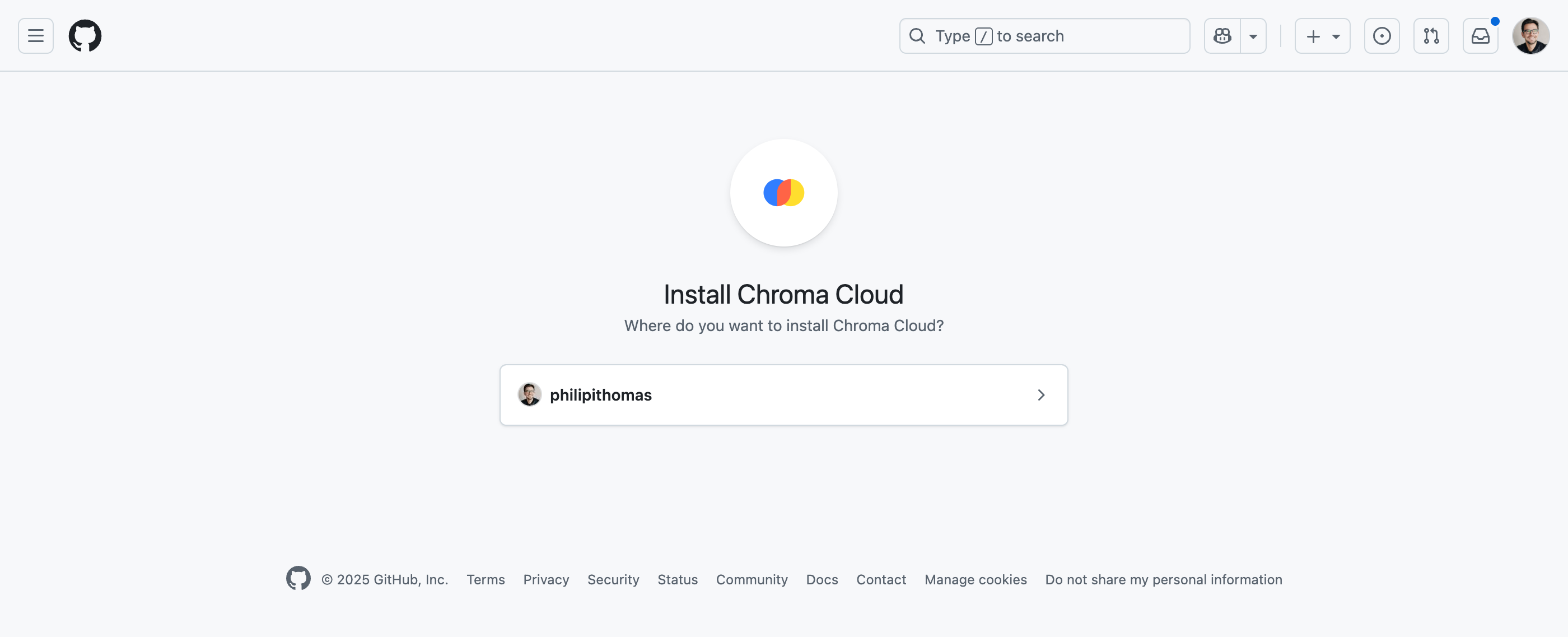Click Manage cookies
Image resolution: width=1568 pixels, height=637 pixels.
tap(975, 579)
